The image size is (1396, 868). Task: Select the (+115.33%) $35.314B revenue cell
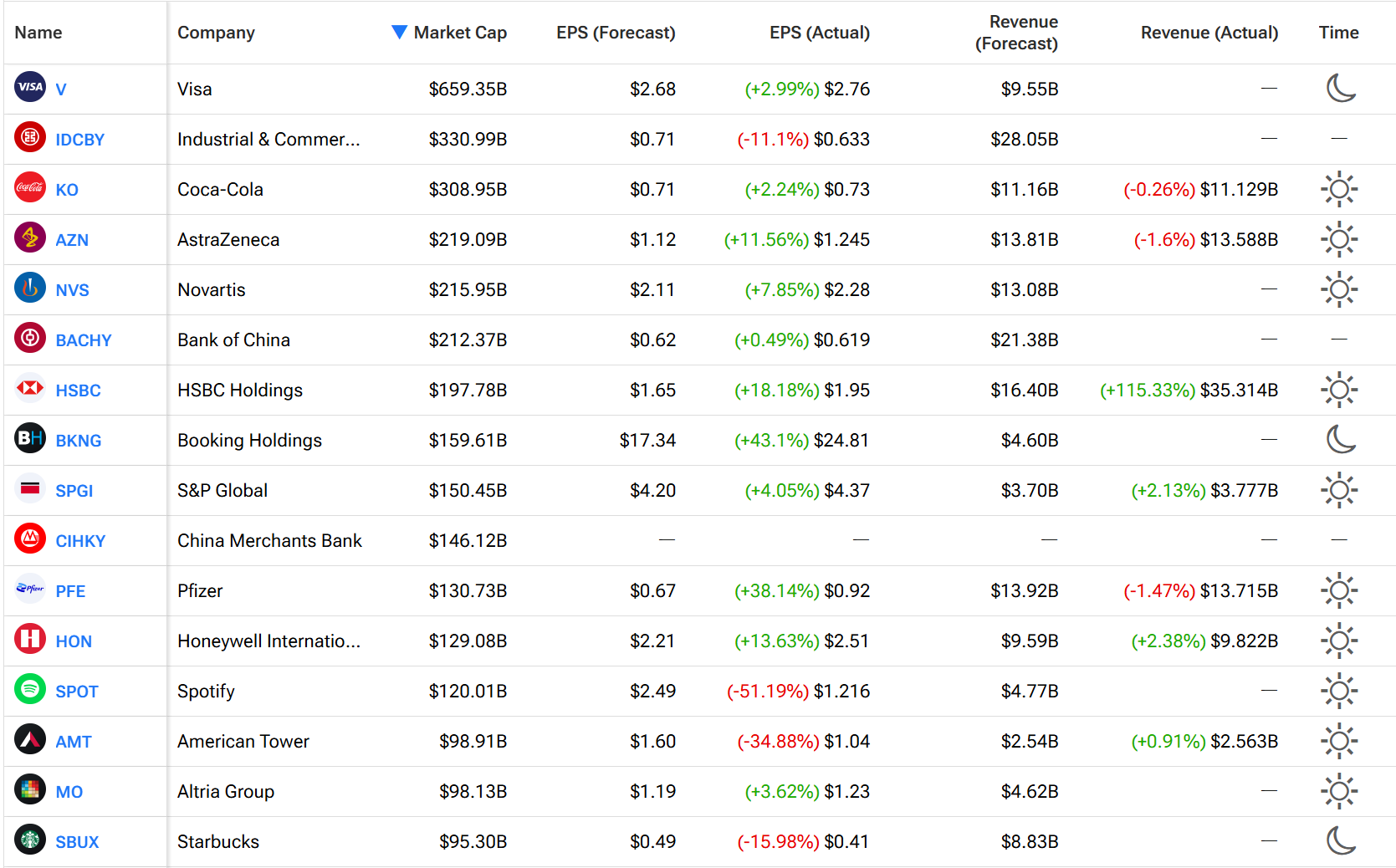point(1189,390)
